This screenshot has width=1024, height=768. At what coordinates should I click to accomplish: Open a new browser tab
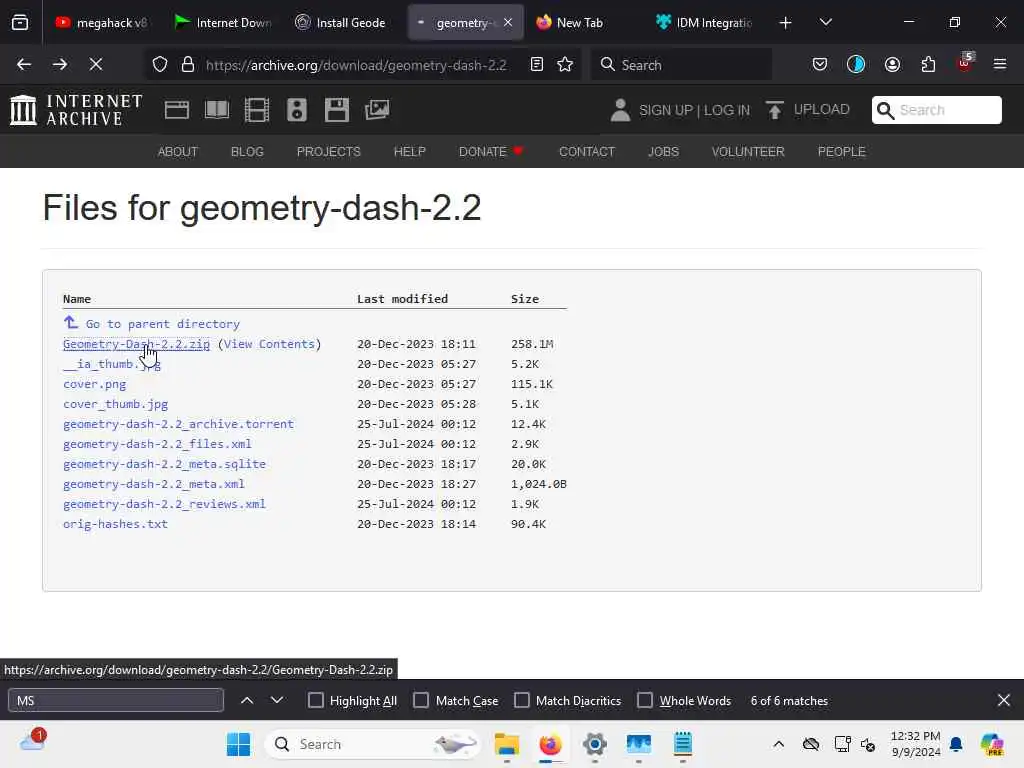click(x=786, y=23)
